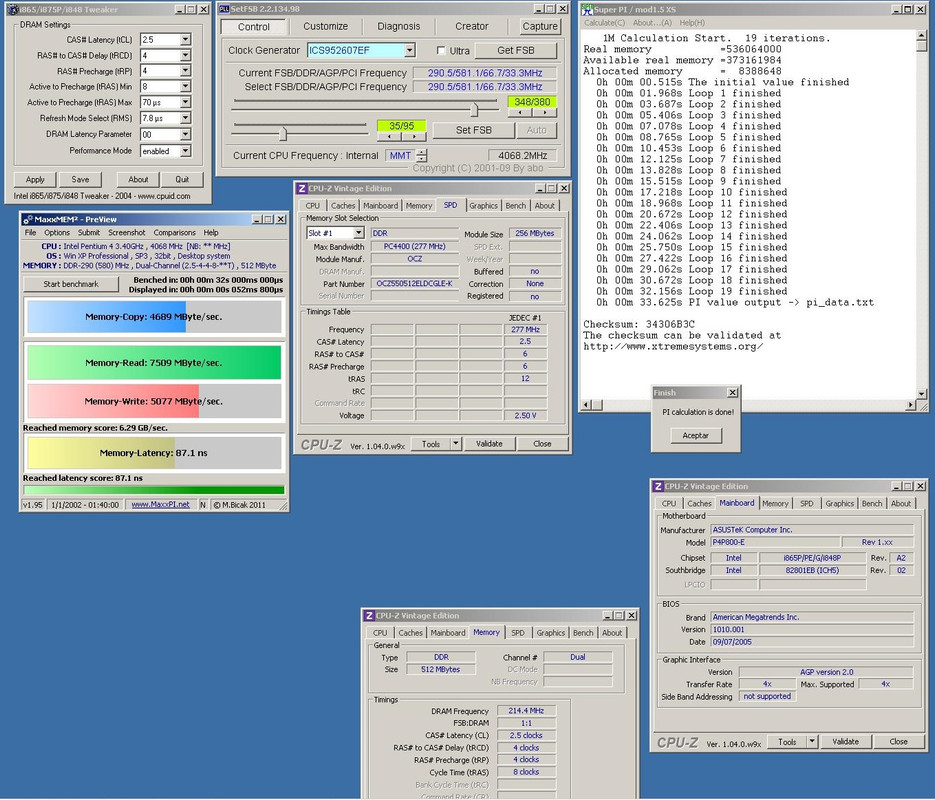Screen dimensions: 935x800
Task: Open RAS# Precharge (tRP) dropdown in Tweaker
Action: [x=185, y=71]
